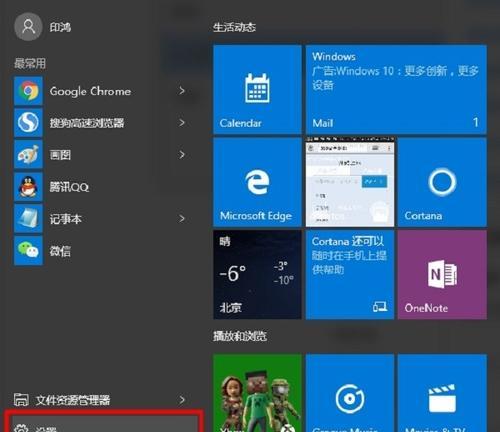Launch Sogou high-speed browser icon
This screenshot has width=500, height=432.
click(x=28, y=123)
